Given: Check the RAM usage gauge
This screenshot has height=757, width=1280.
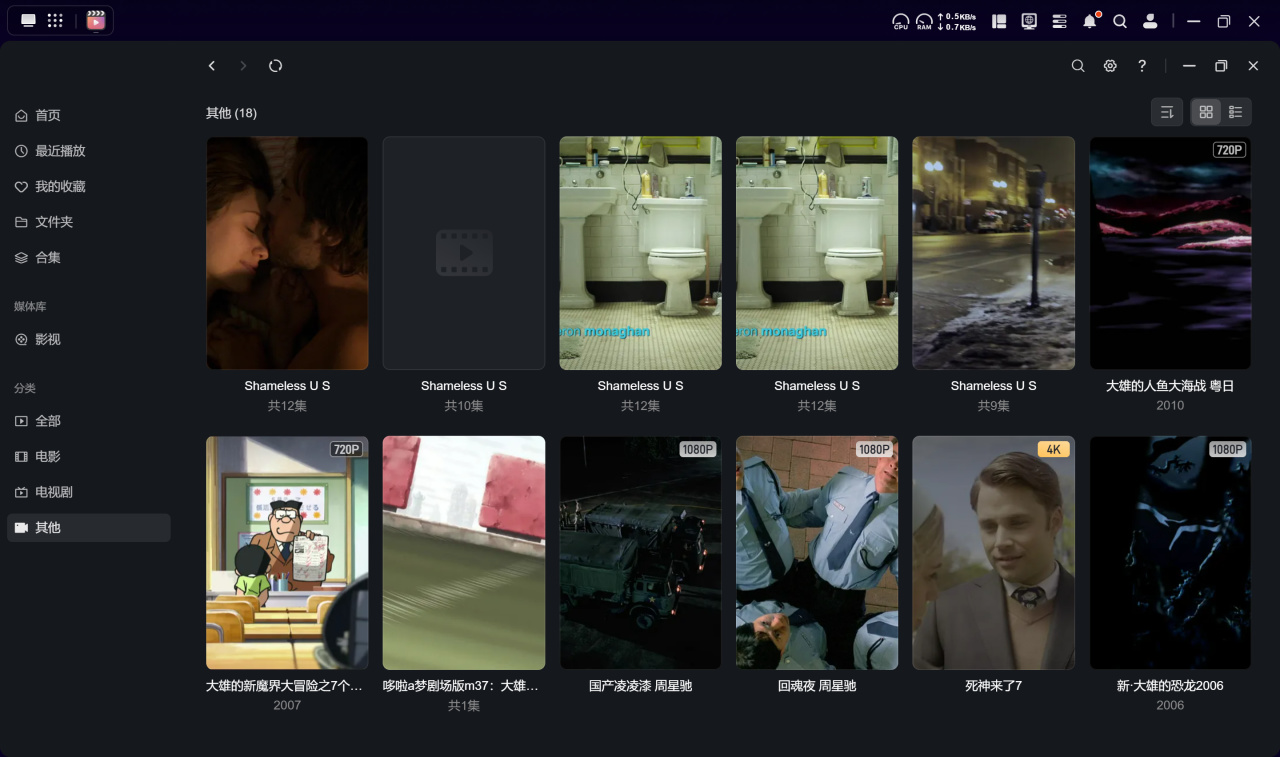Looking at the screenshot, I should coord(924,21).
